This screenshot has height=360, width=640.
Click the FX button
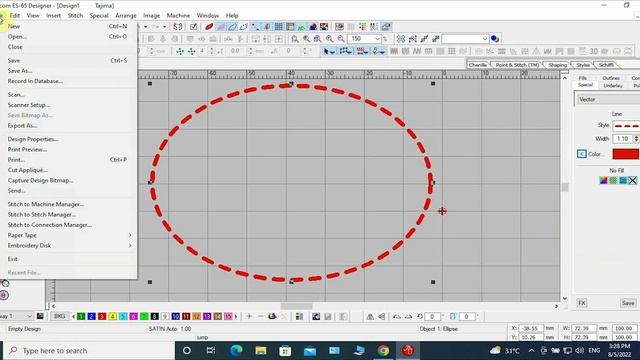click(582, 303)
